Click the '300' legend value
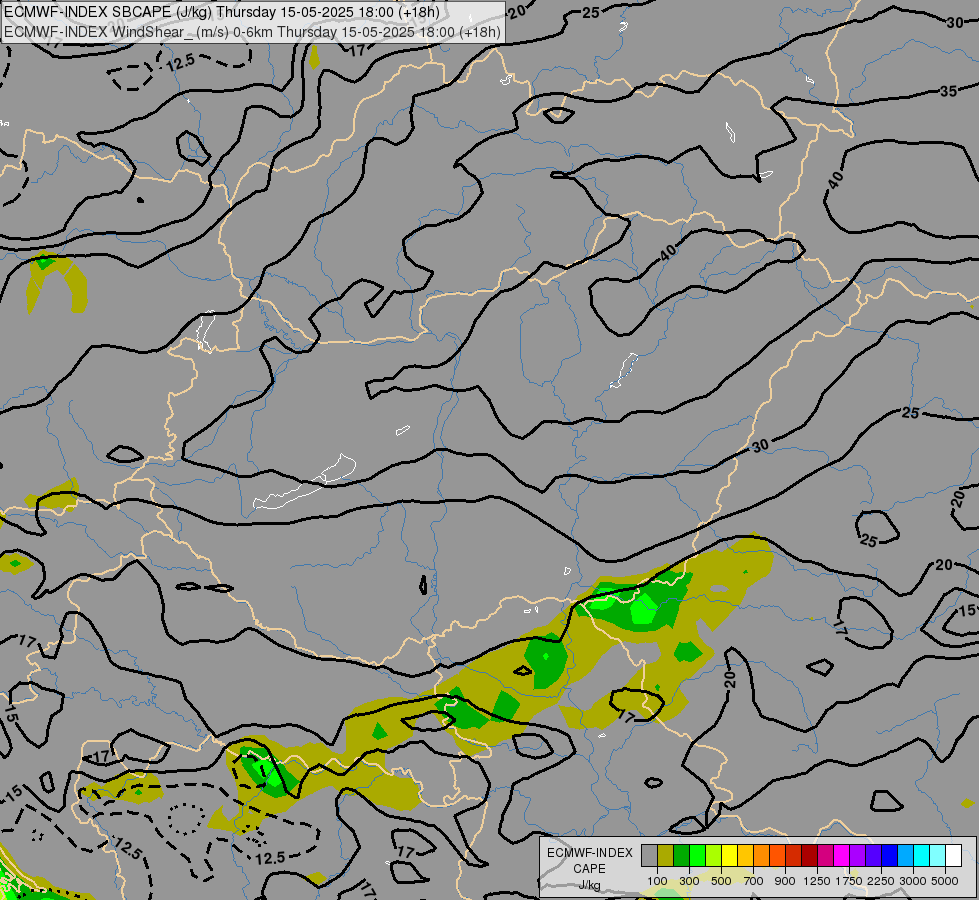Viewport: 979px width, 900px height. tap(689, 881)
